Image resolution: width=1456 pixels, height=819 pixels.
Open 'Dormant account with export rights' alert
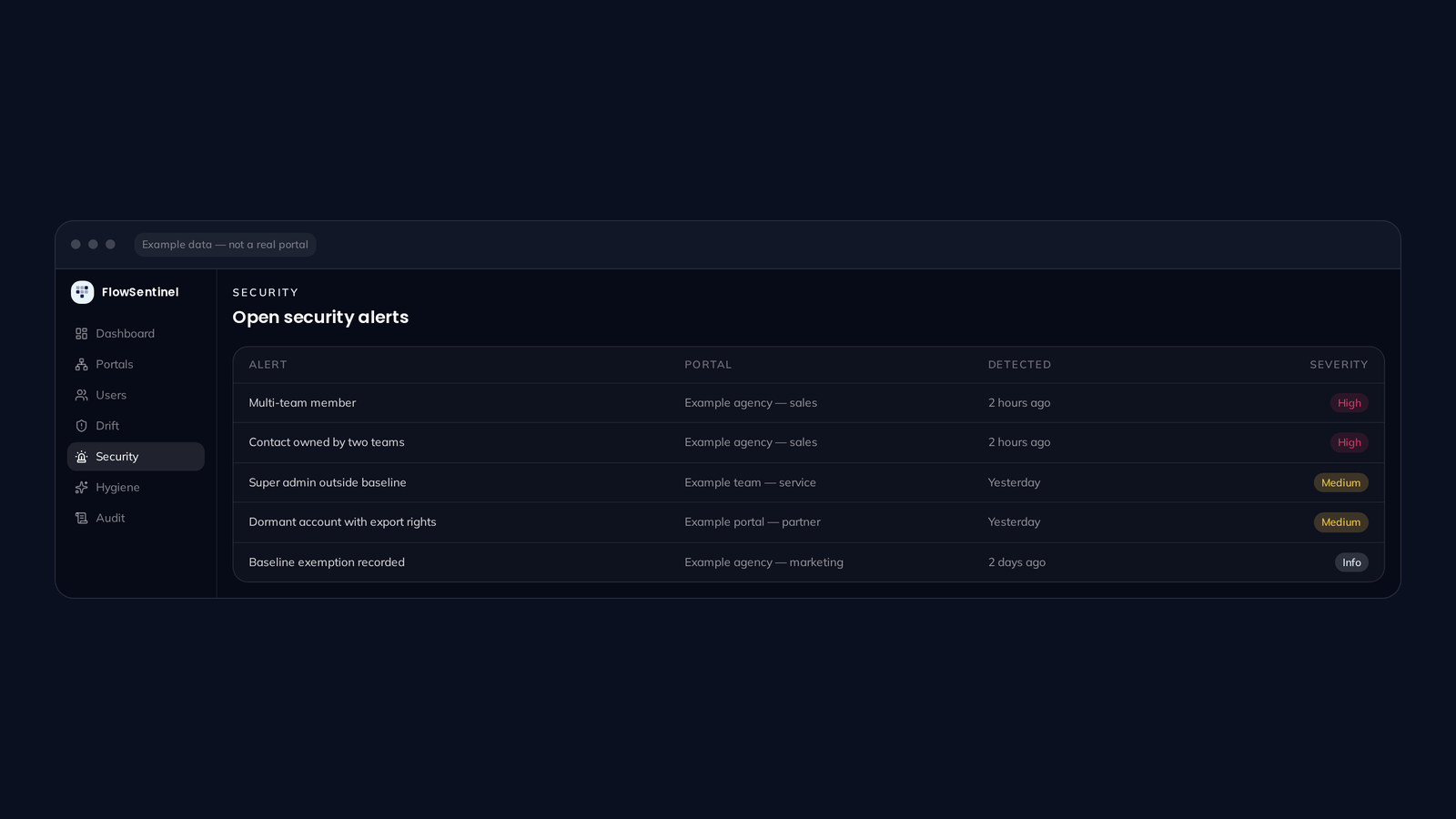342,522
